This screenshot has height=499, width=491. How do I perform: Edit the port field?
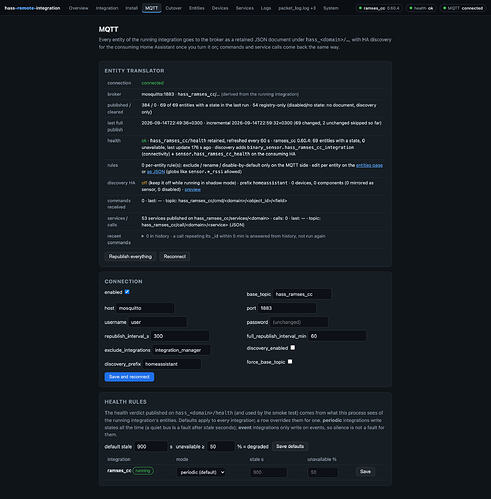[x=287, y=308]
